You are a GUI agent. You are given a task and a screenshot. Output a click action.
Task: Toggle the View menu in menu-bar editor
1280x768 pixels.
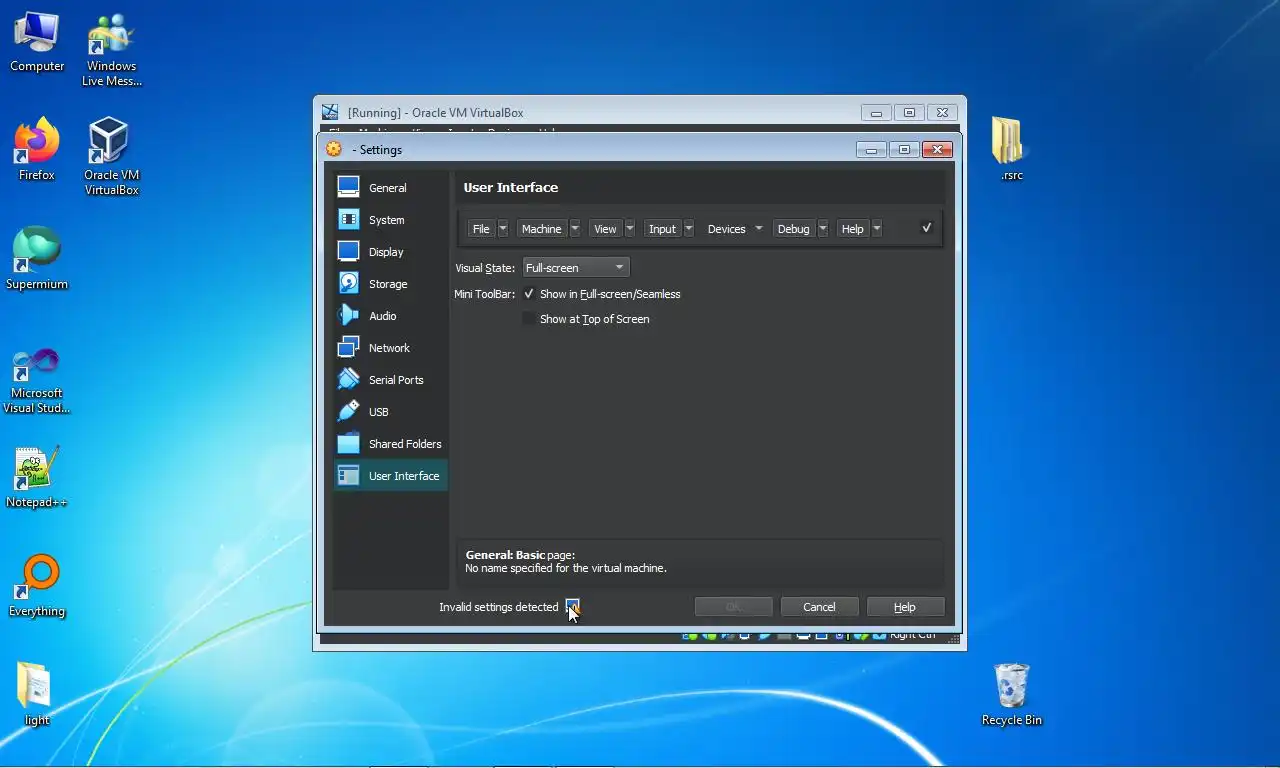pos(605,229)
